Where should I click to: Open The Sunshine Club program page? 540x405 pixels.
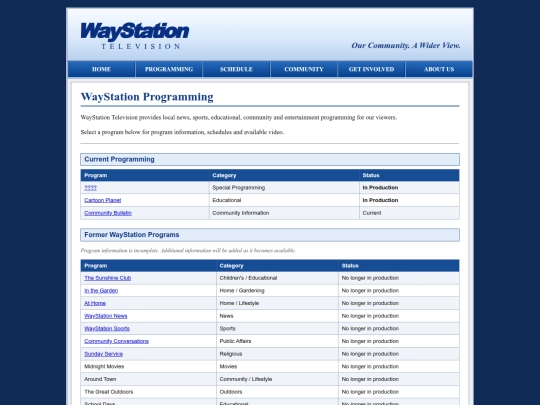107,278
